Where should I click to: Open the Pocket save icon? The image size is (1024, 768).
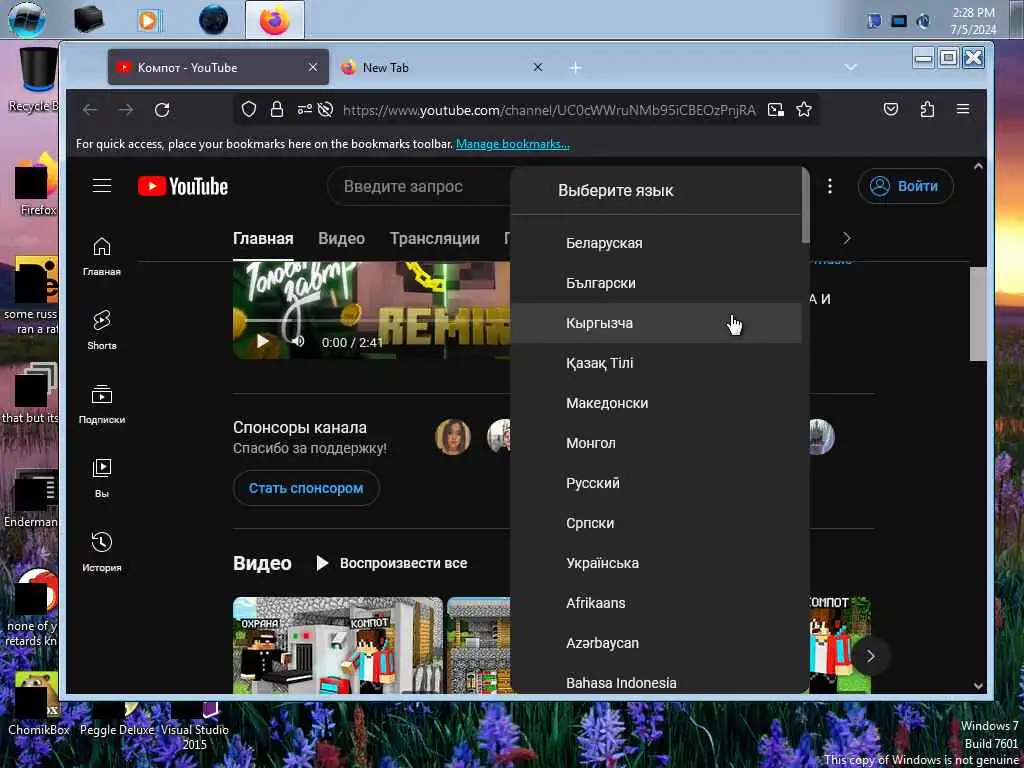click(x=891, y=110)
